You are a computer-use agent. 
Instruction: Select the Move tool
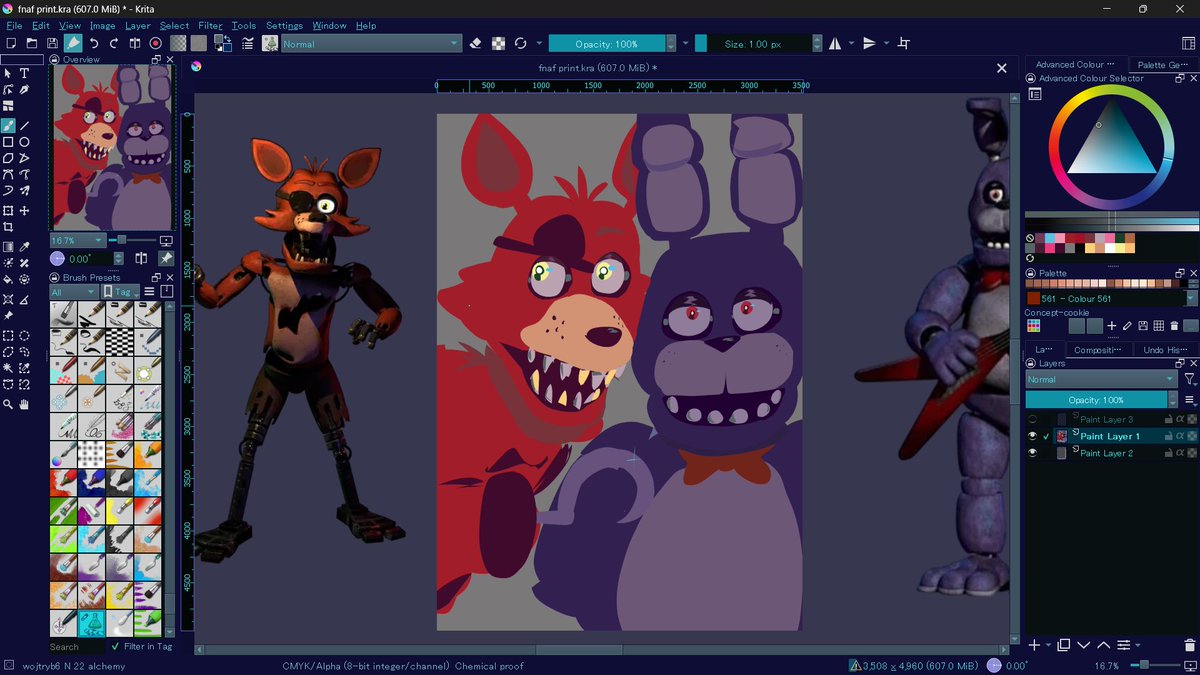point(25,211)
